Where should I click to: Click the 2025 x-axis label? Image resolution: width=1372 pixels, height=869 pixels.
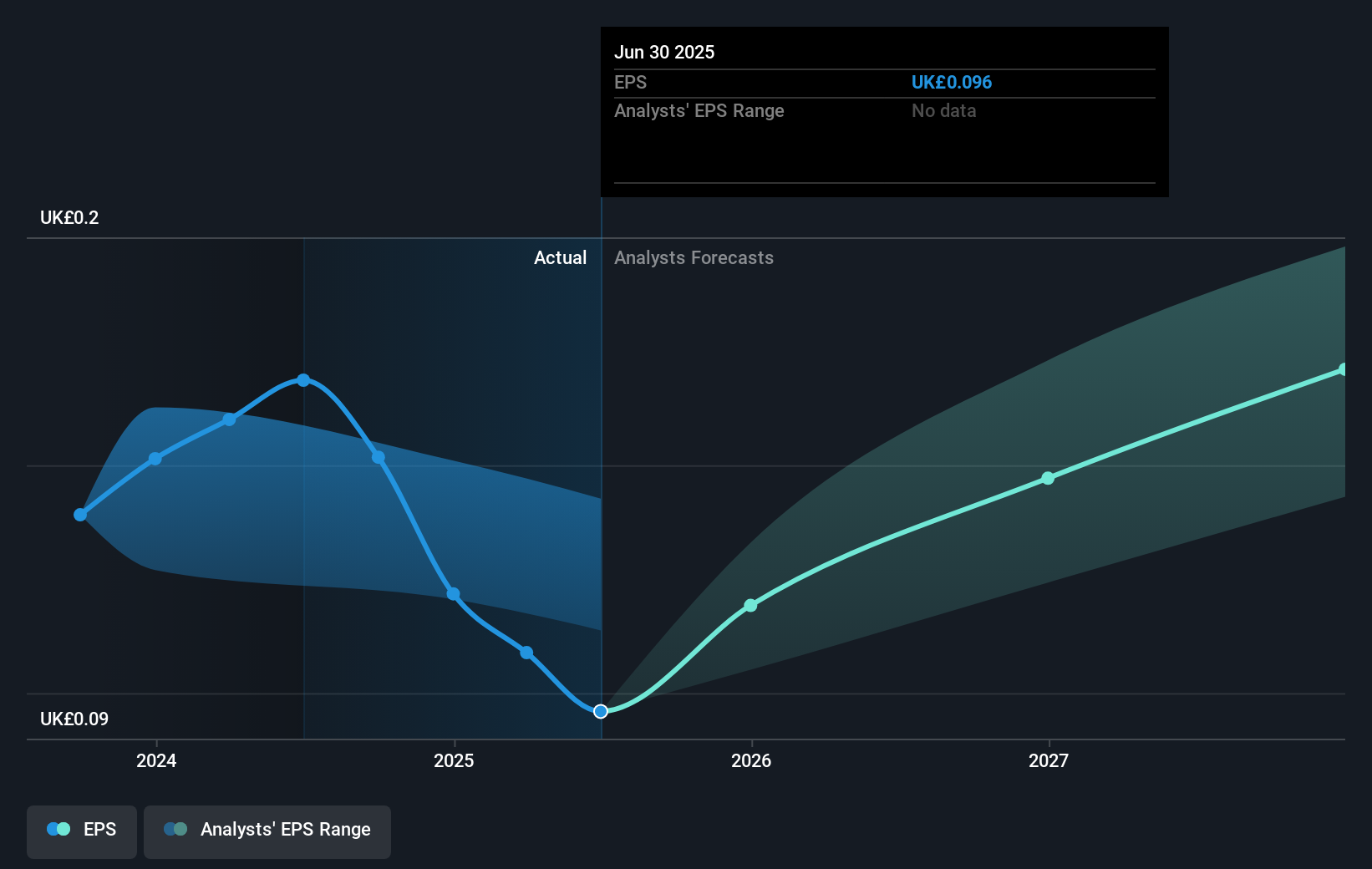pyautogui.click(x=454, y=760)
